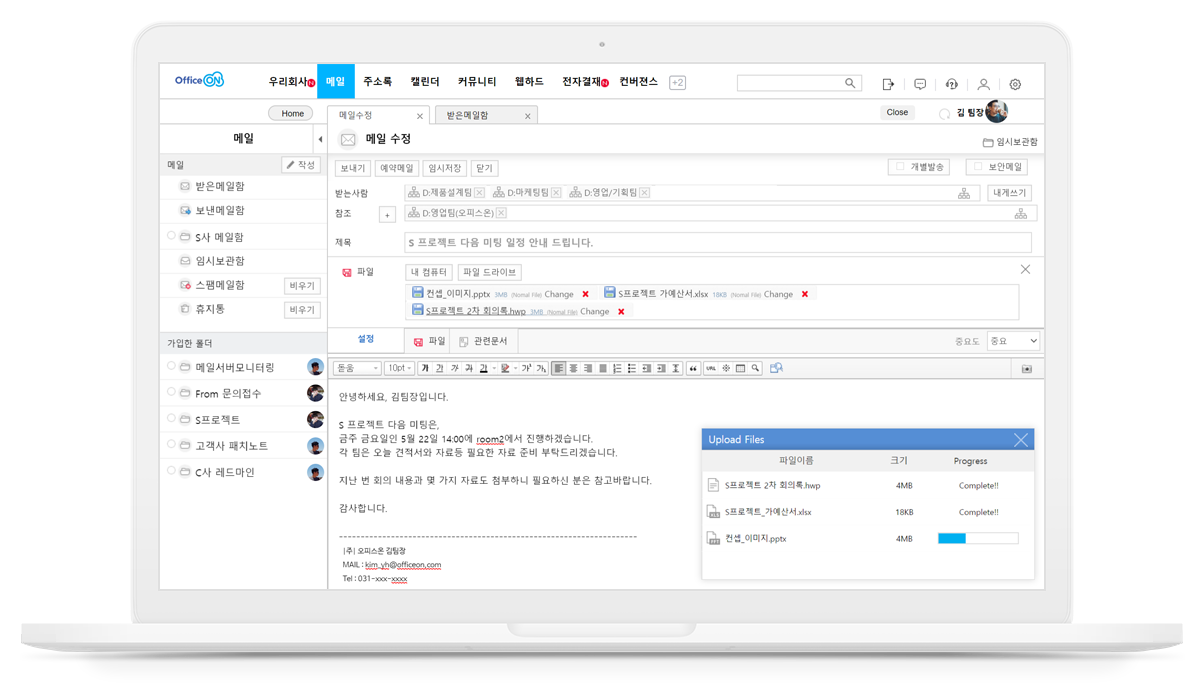Click the logout icon in top bar
Screen dimensions: 1204x688
coord(888,84)
